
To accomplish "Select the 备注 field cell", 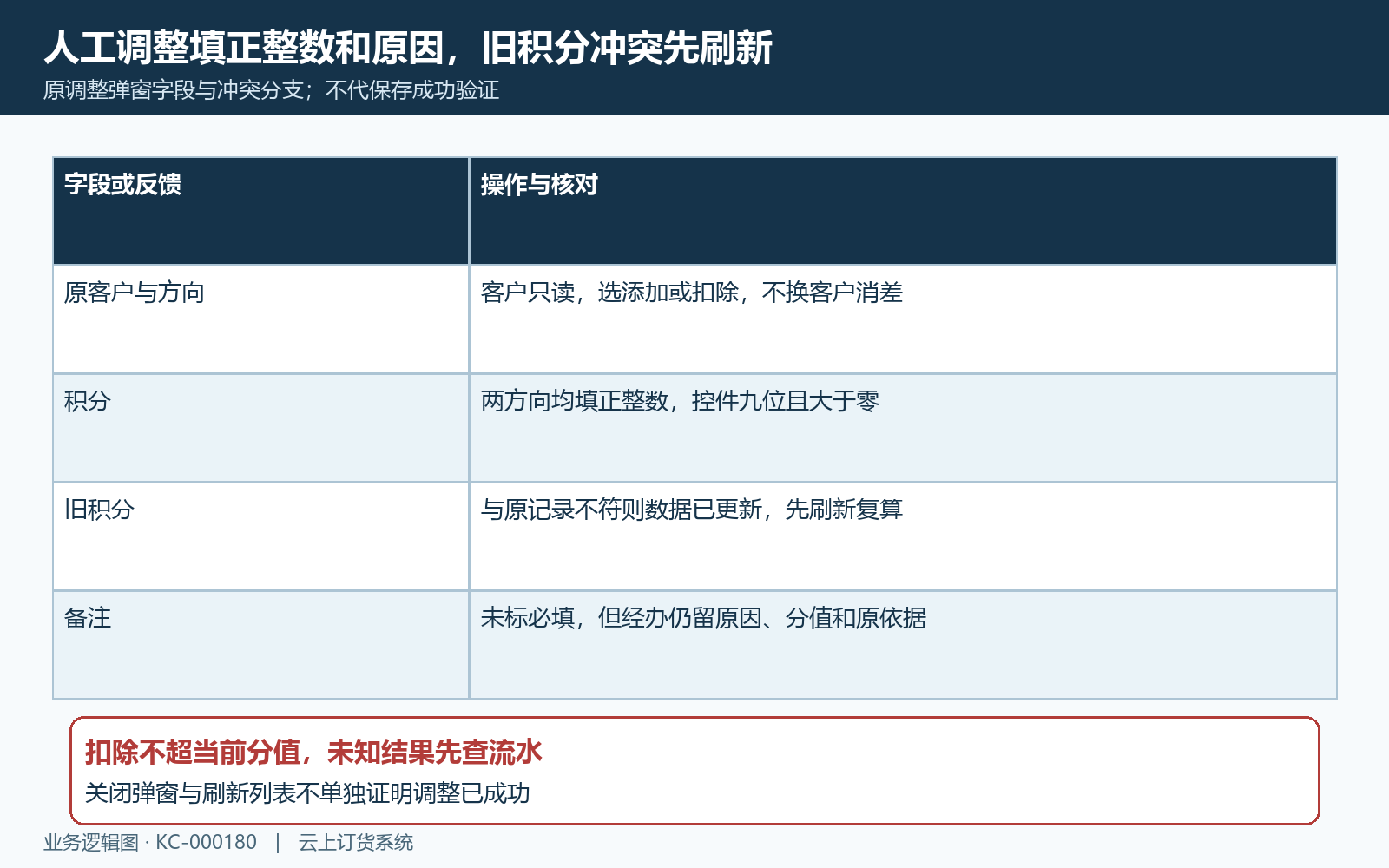I will coord(261,645).
